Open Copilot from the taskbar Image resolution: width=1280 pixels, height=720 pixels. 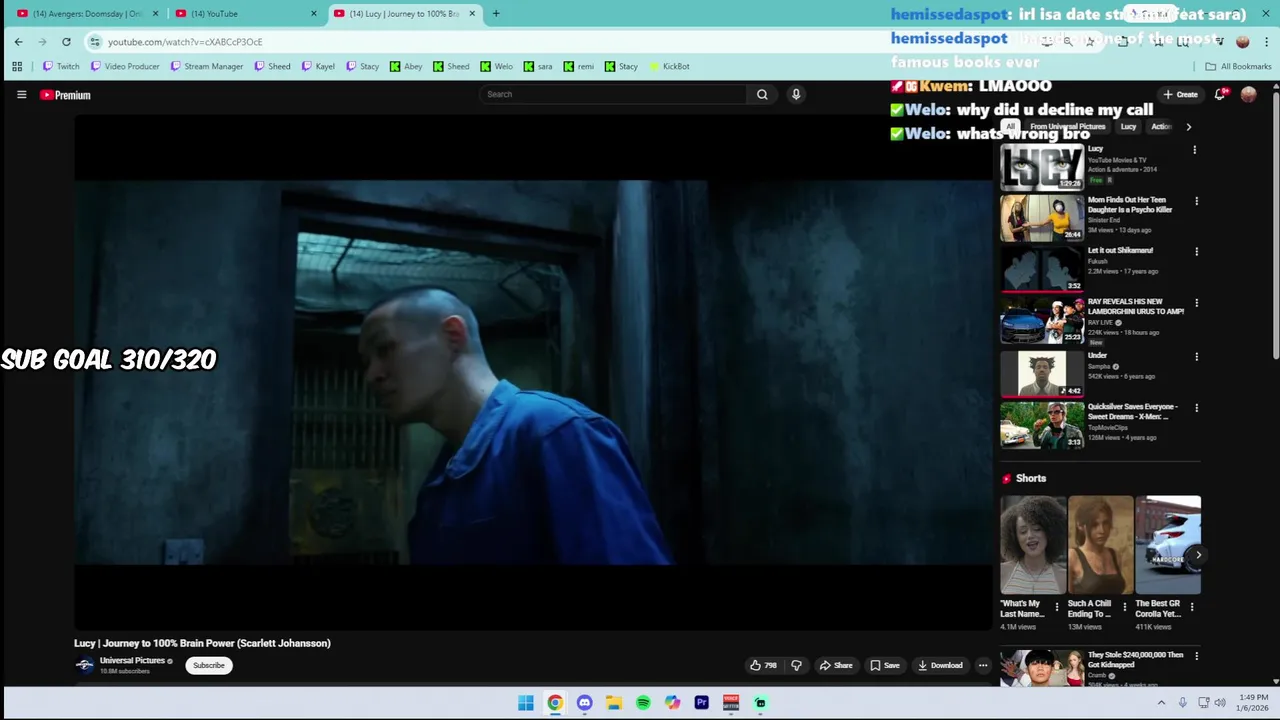tap(672, 703)
